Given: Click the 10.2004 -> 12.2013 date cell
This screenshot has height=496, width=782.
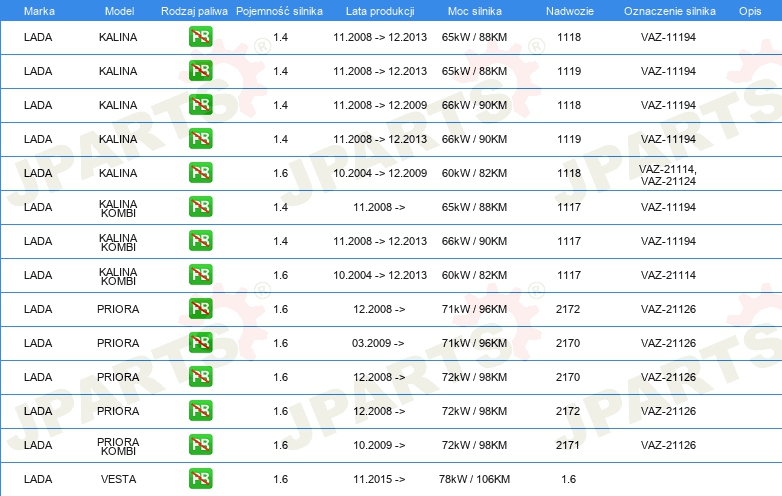Looking at the screenshot, I should [380, 275].
